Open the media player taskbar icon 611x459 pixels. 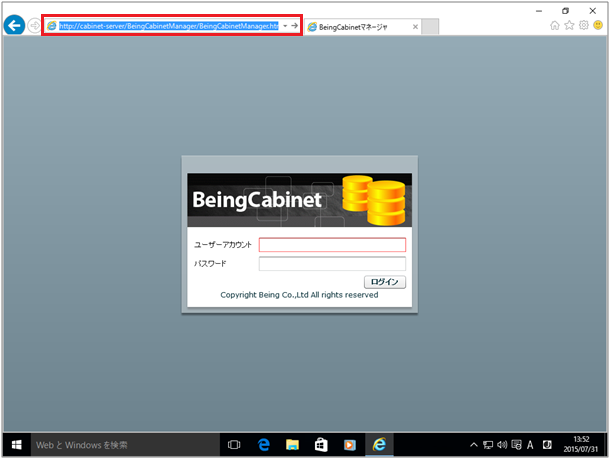[x=350, y=445]
